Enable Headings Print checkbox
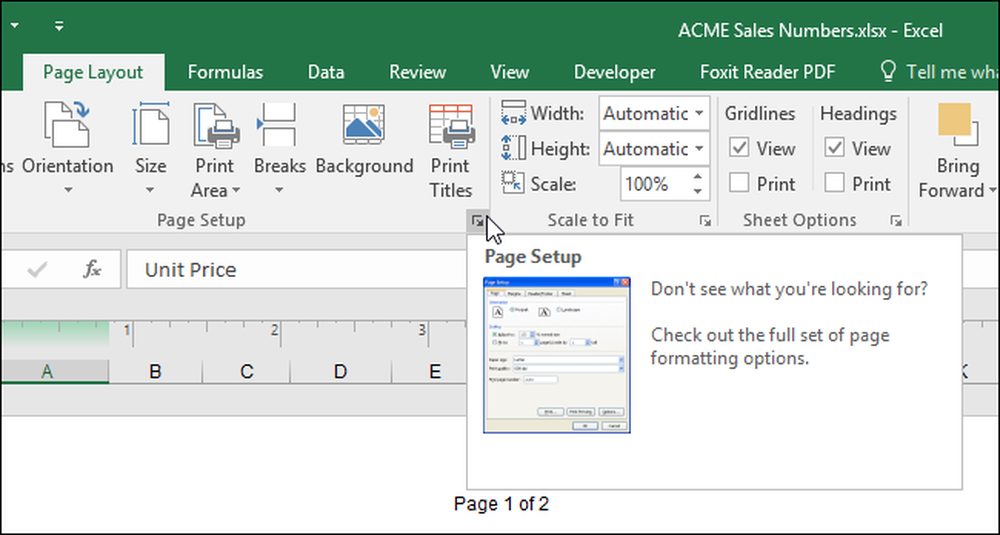1000x535 pixels. pyautogui.click(x=835, y=184)
